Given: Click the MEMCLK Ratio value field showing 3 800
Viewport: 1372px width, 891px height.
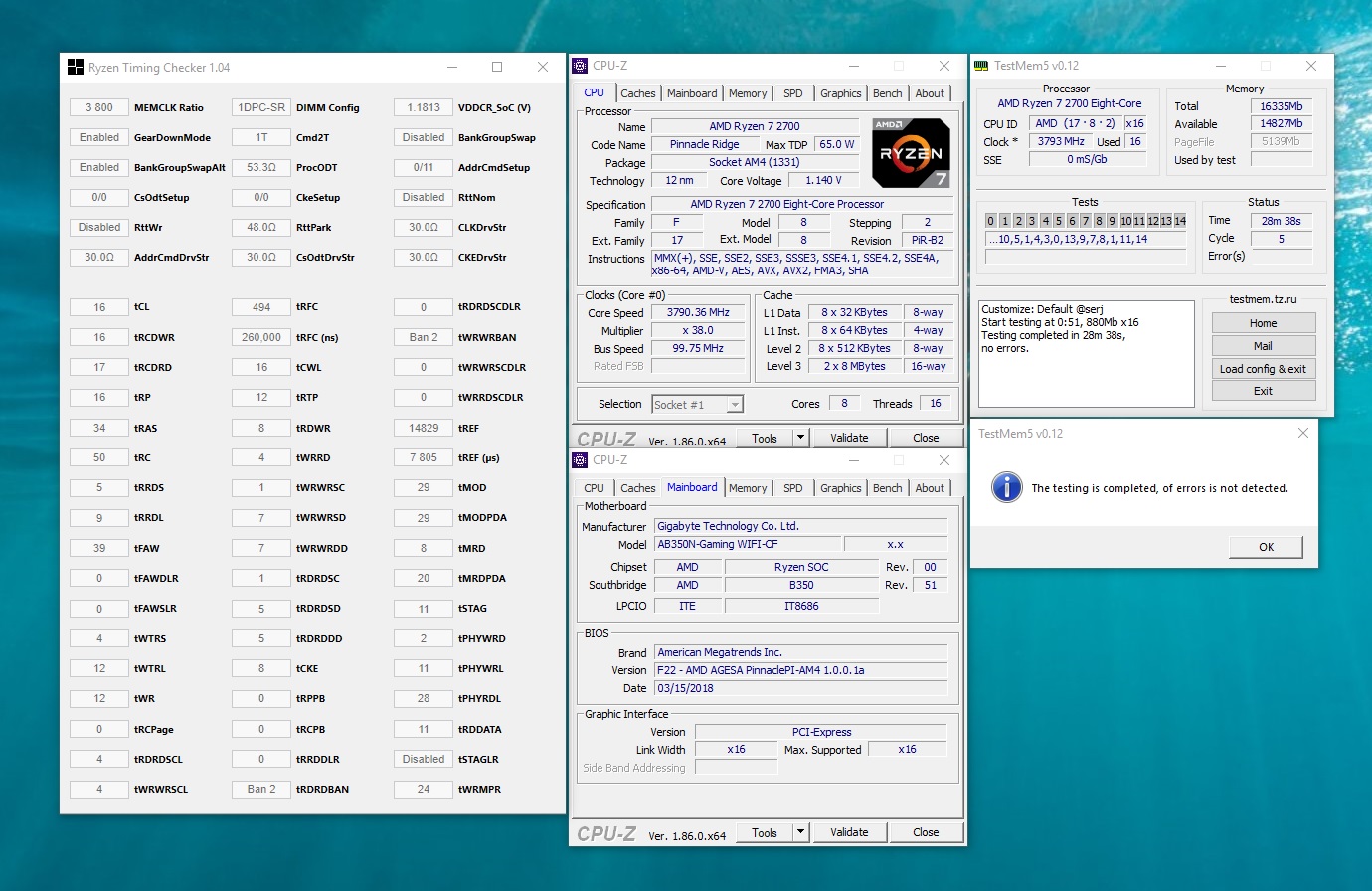Looking at the screenshot, I should pos(99,108).
